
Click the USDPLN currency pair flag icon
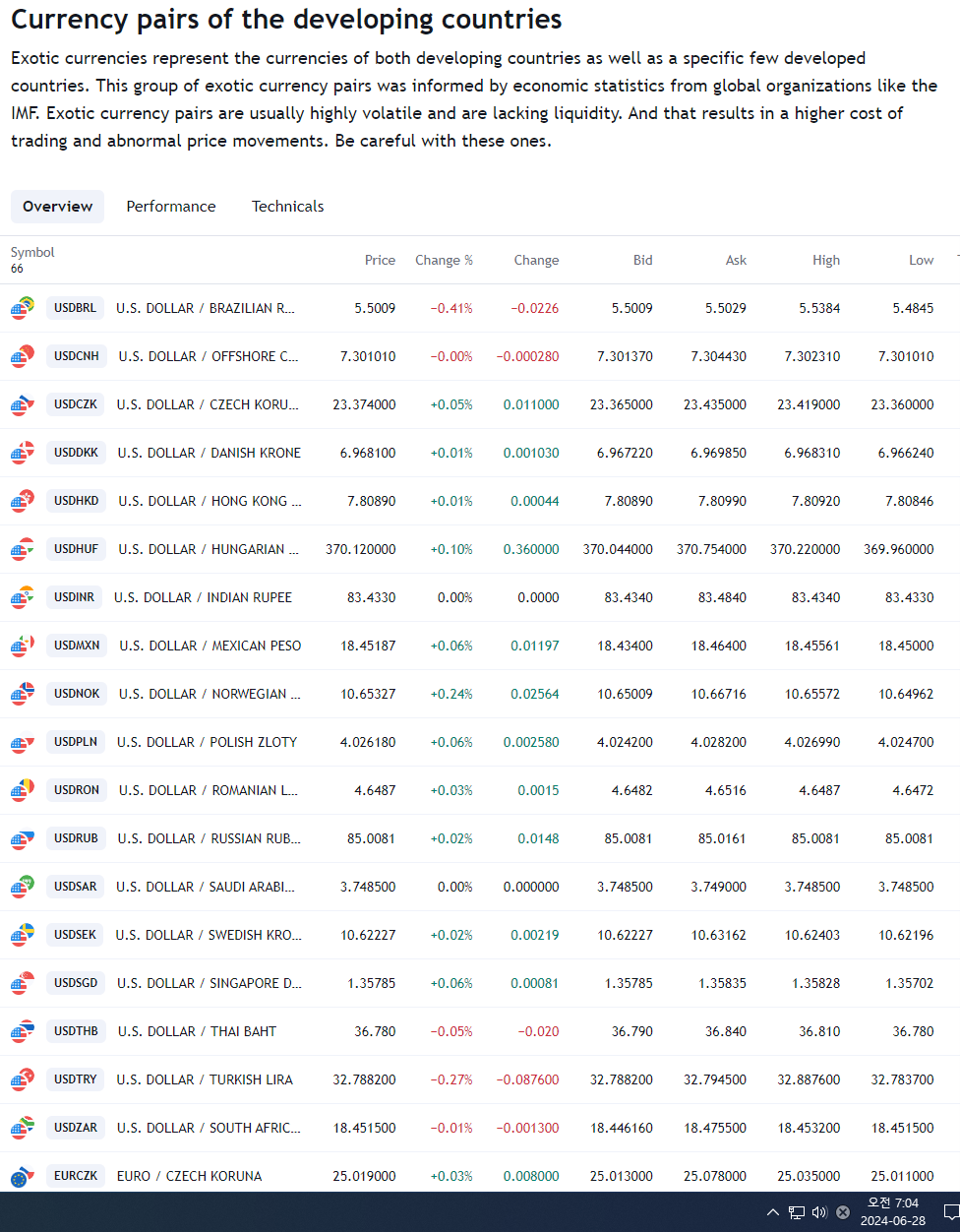[23, 742]
